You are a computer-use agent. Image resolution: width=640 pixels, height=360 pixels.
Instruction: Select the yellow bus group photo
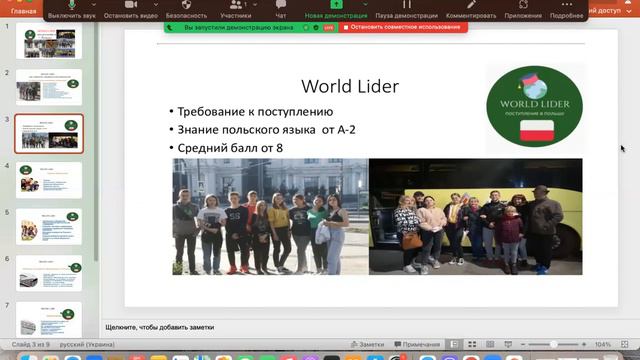[x=476, y=216]
